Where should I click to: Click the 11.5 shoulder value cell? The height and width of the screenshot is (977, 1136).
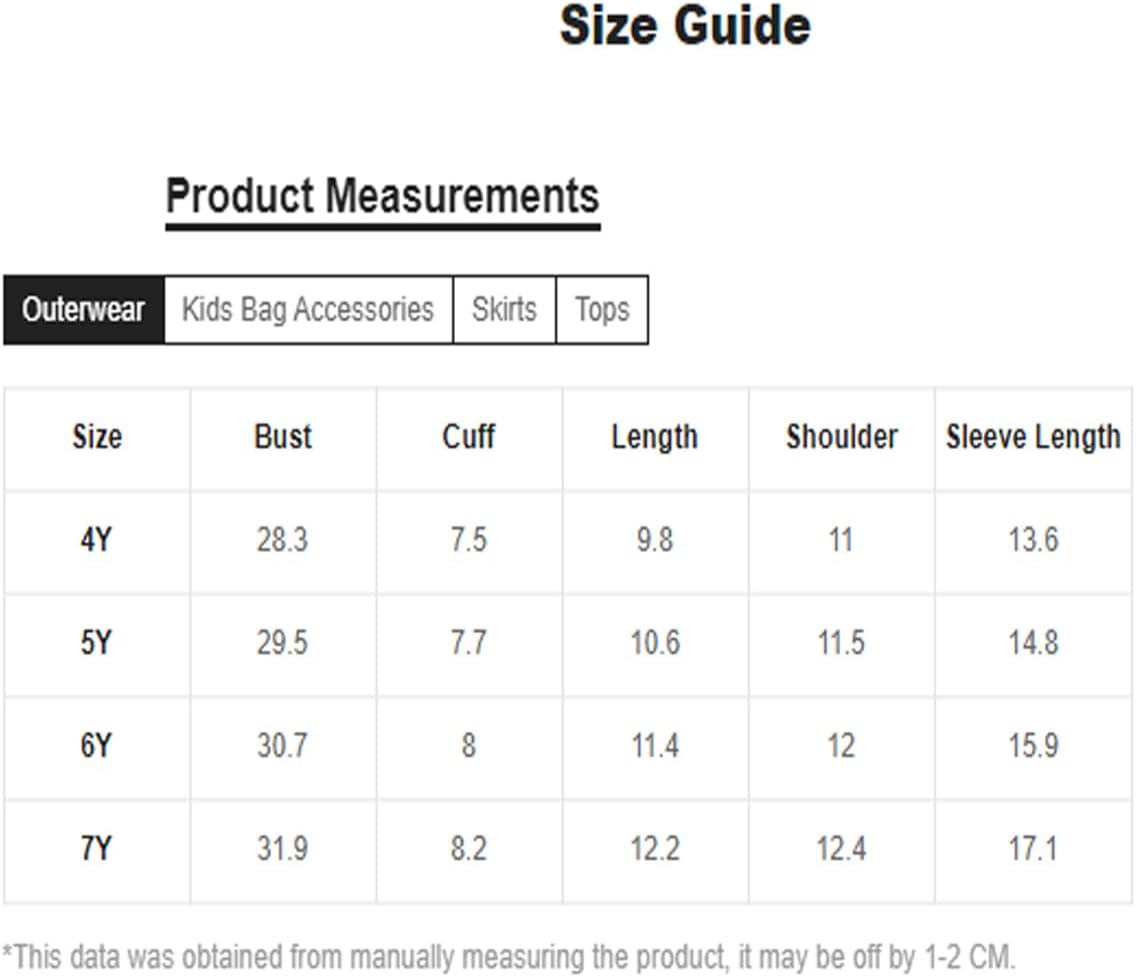point(842,643)
